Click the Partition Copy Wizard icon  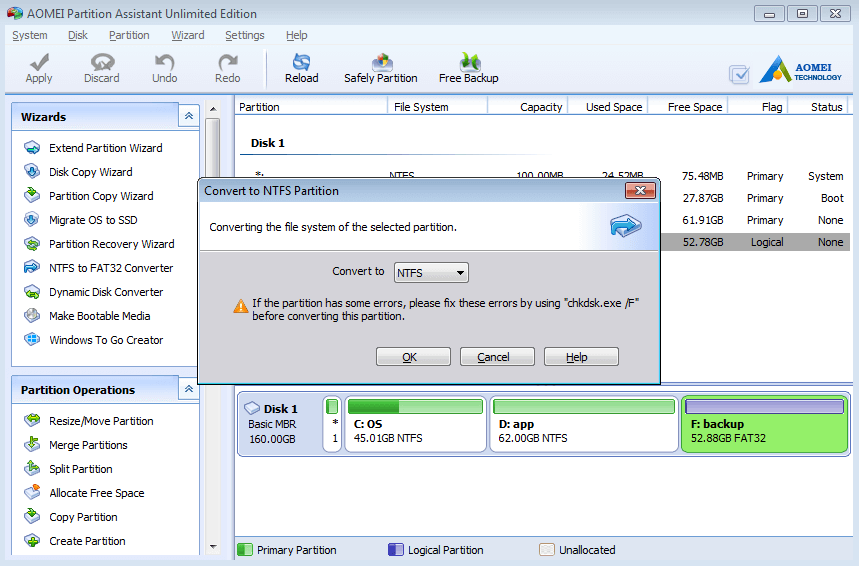[x=32, y=196]
